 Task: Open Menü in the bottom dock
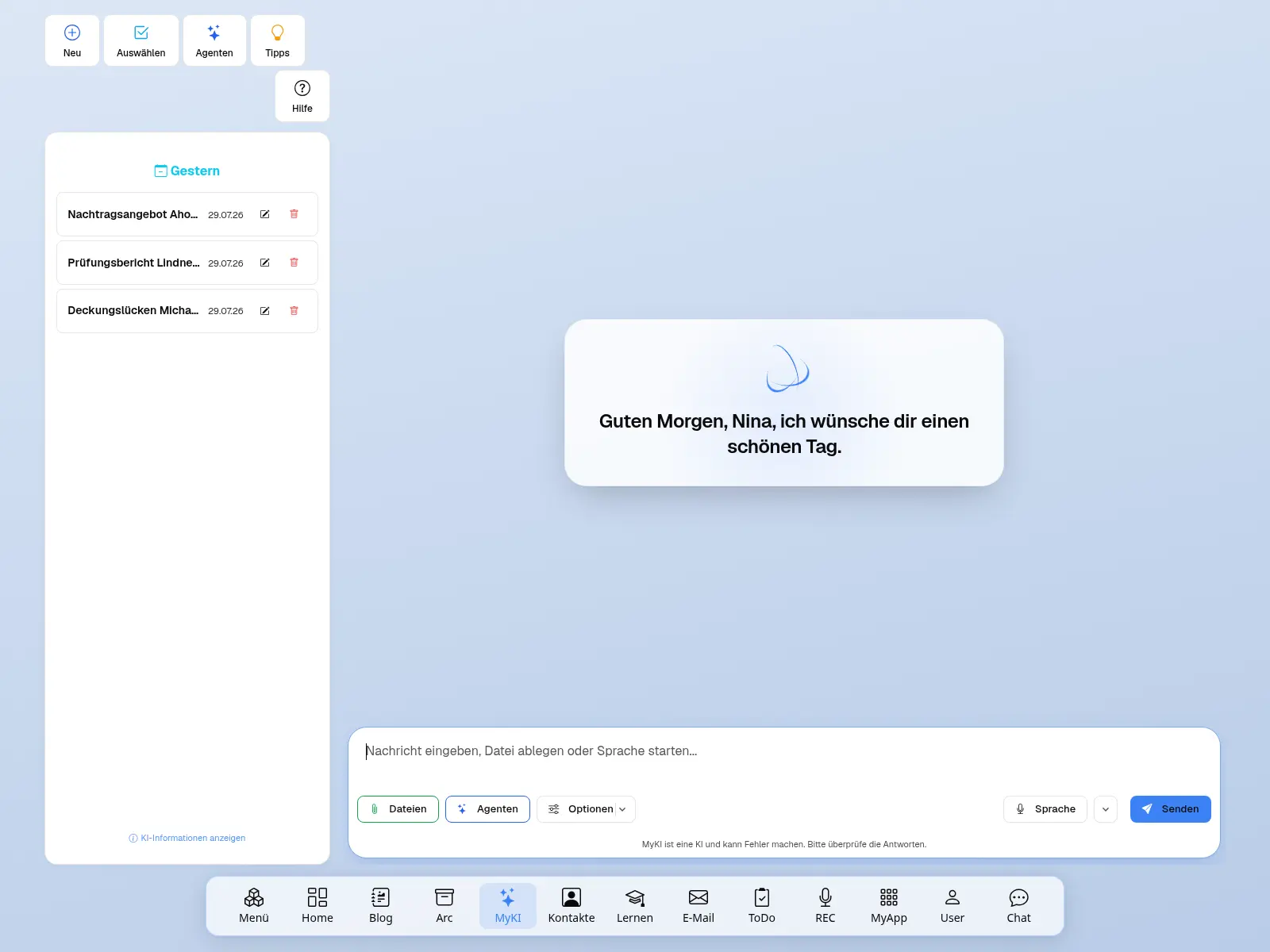click(x=254, y=906)
